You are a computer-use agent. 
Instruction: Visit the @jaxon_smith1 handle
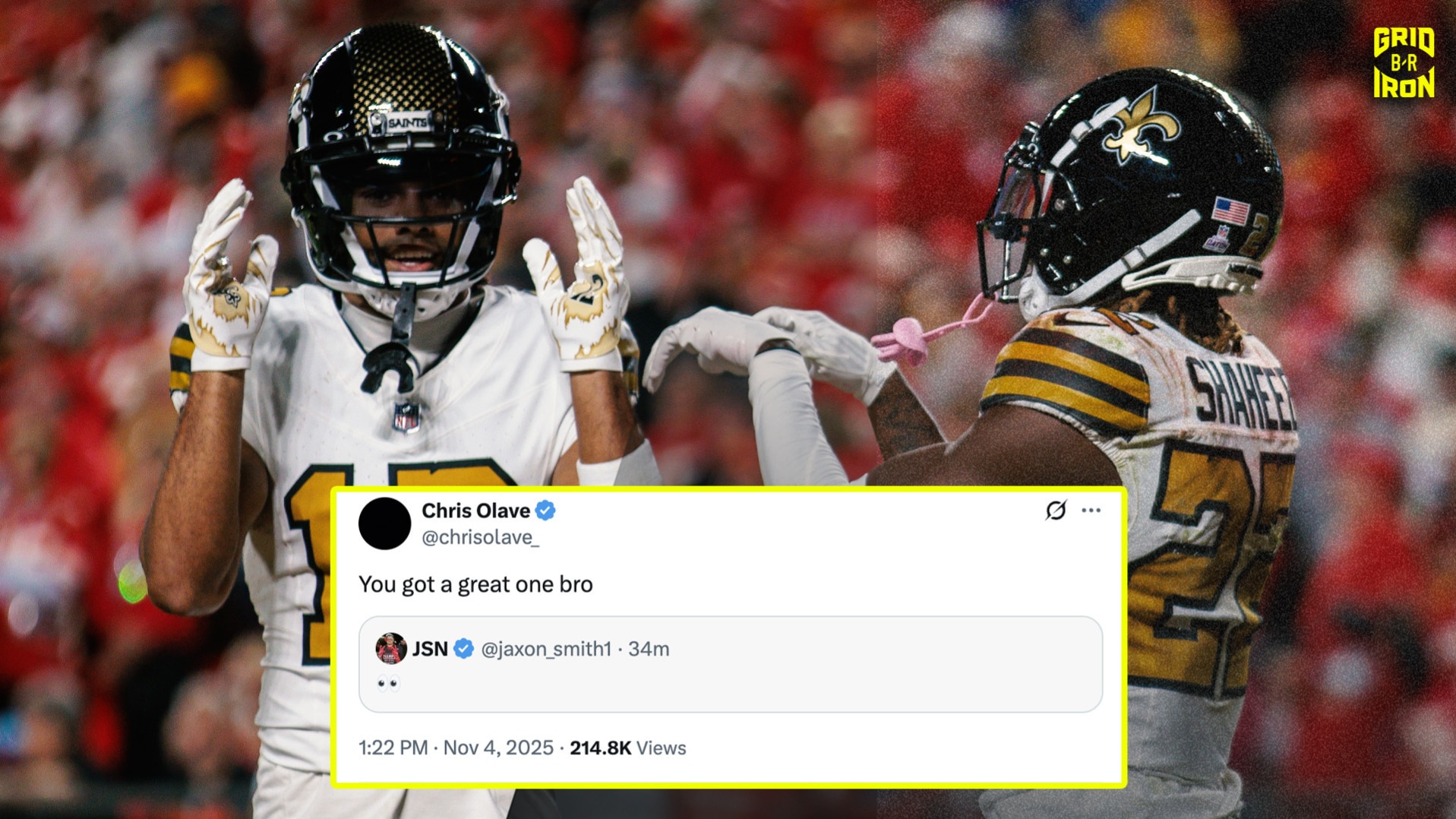pyautogui.click(x=546, y=649)
